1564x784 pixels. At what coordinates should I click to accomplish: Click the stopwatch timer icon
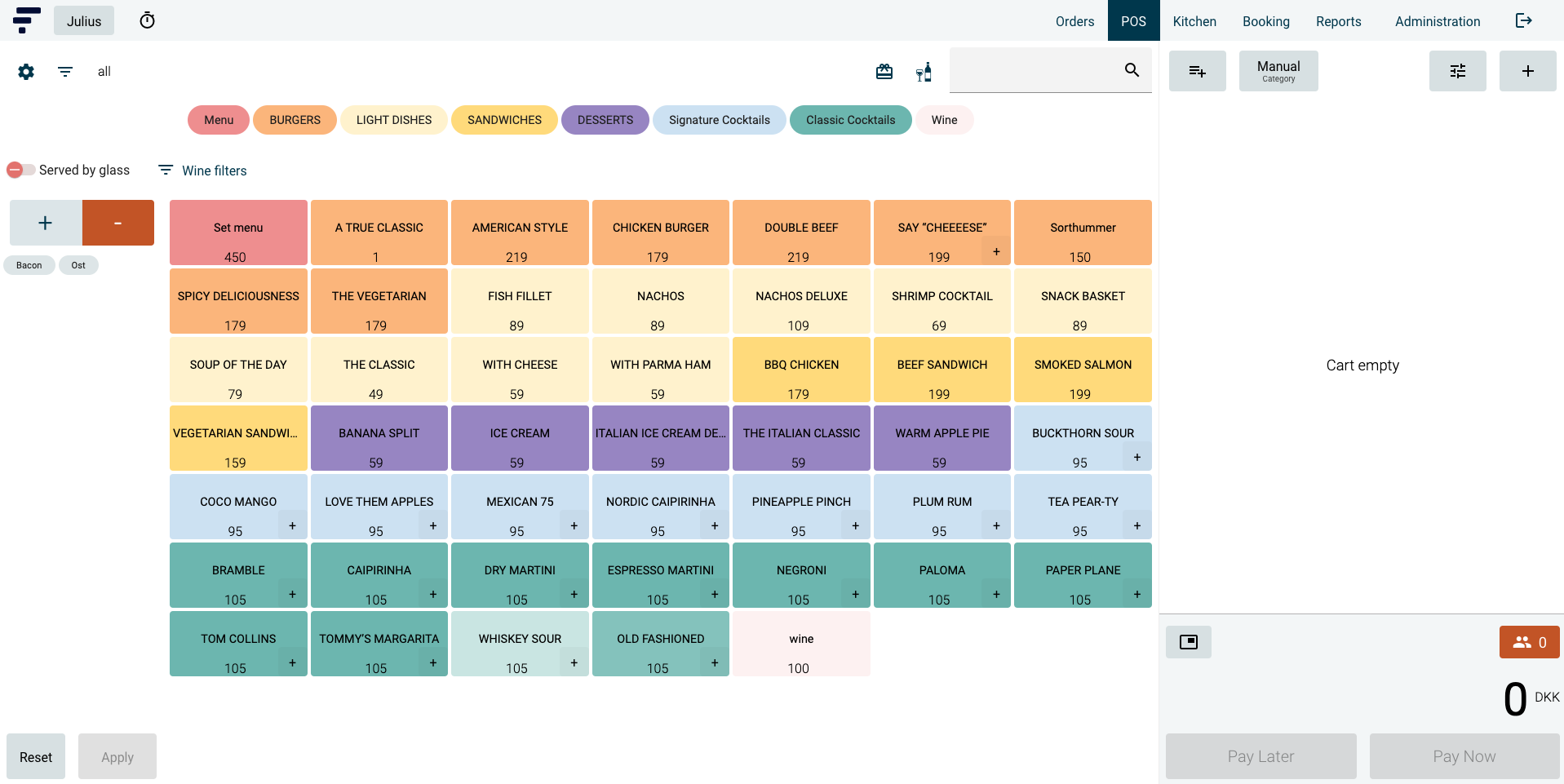pyautogui.click(x=147, y=20)
